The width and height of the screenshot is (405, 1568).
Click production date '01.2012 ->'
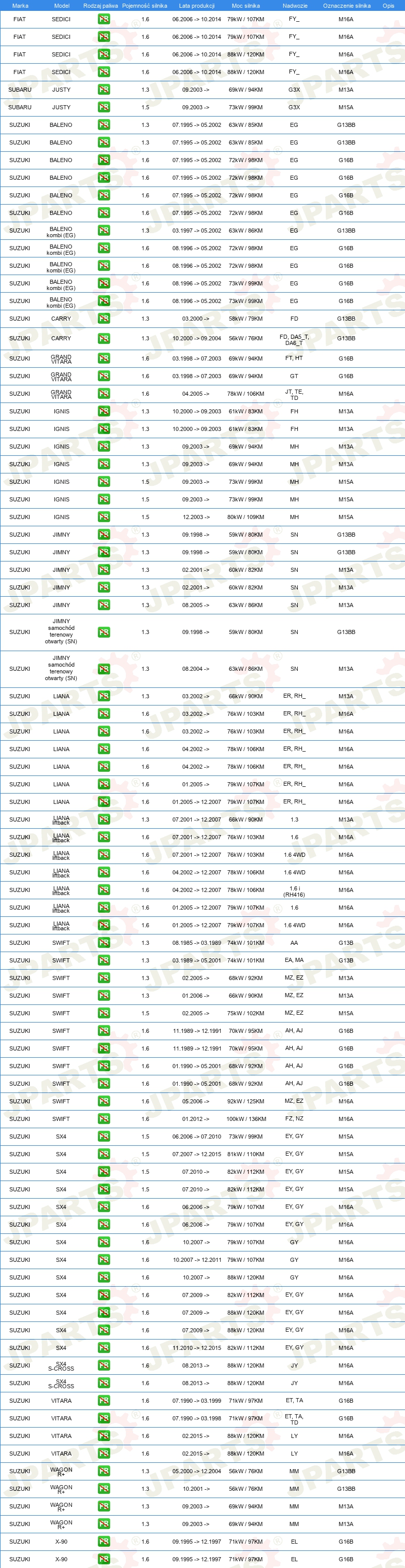(195, 1119)
